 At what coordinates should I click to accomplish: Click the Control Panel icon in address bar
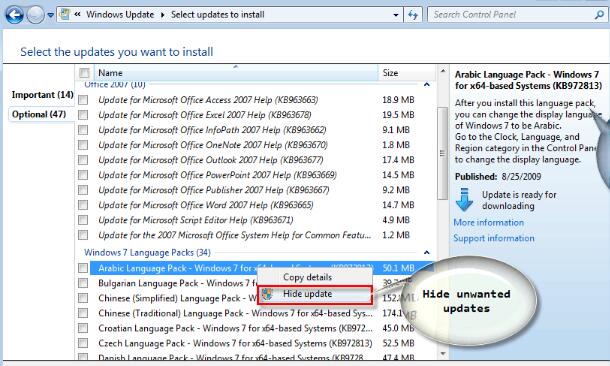pyautogui.click(x=65, y=15)
